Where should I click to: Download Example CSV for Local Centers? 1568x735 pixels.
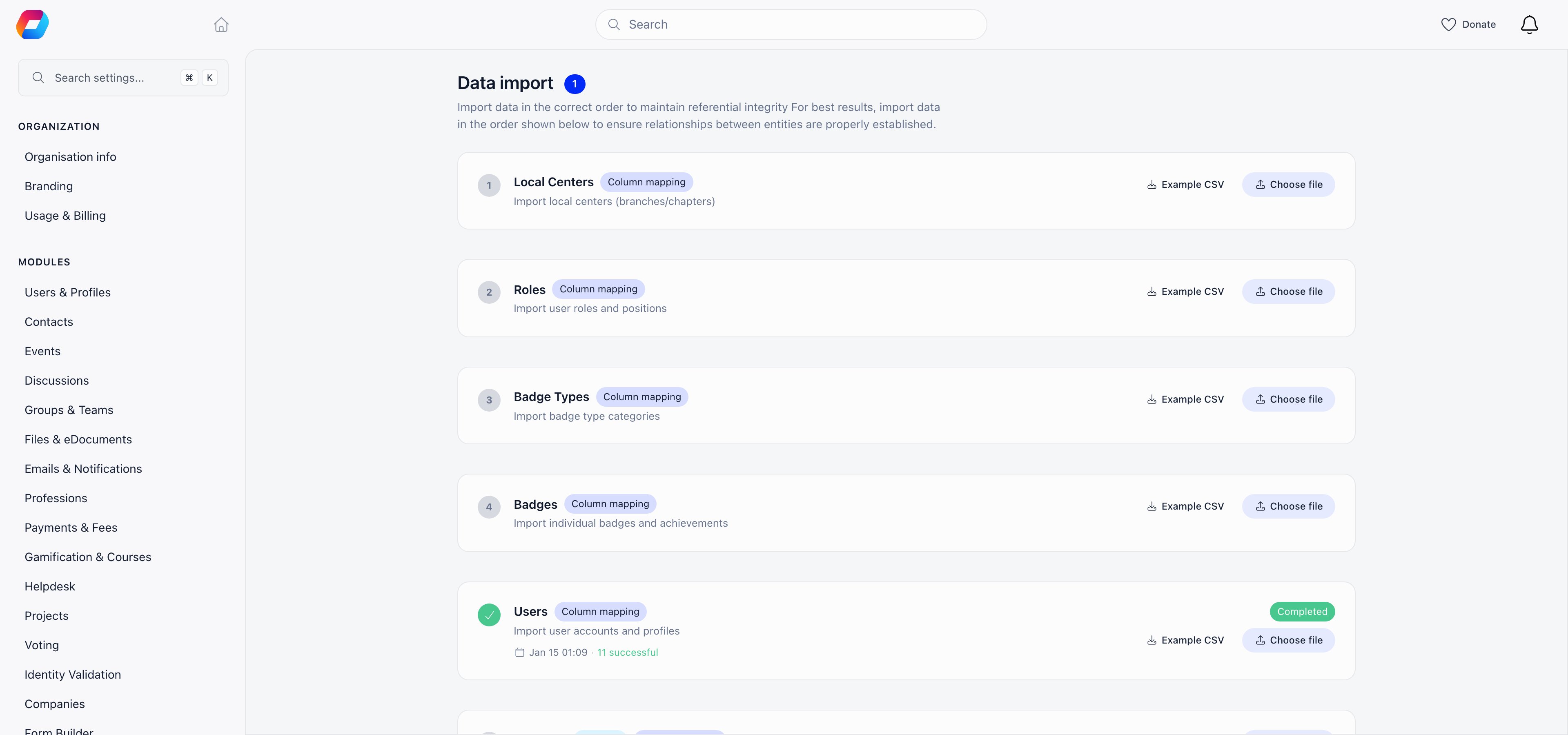pos(1185,184)
